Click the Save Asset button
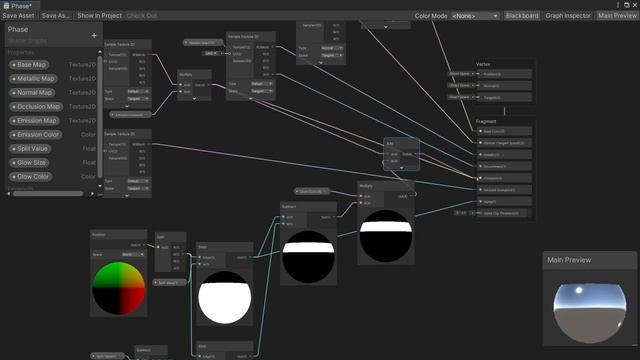640x360 pixels. coord(18,16)
